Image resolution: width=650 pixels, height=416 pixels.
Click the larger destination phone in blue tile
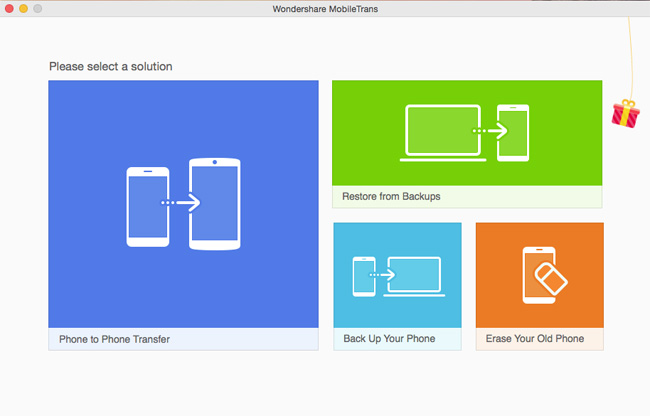tap(215, 202)
